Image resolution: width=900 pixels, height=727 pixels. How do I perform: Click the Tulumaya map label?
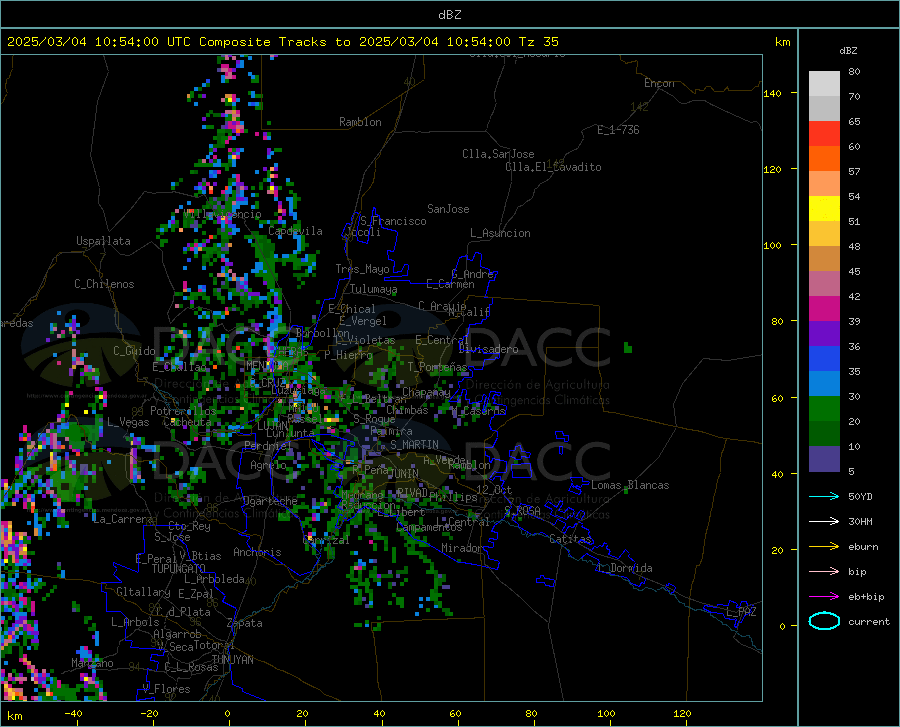pyautogui.click(x=373, y=290)
